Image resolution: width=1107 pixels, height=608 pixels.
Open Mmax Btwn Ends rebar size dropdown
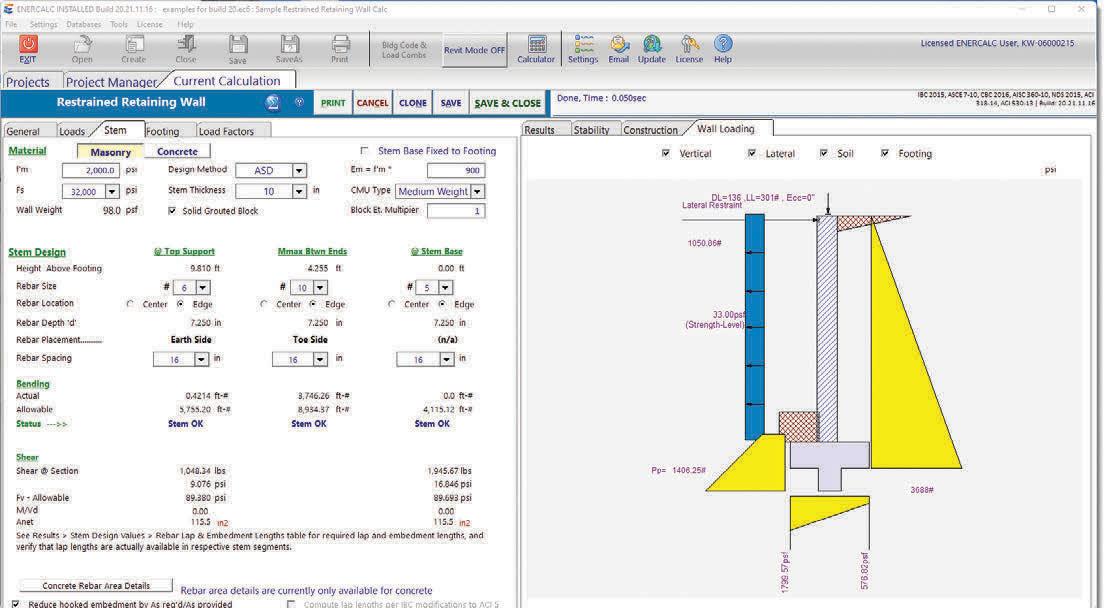(321, 287)
